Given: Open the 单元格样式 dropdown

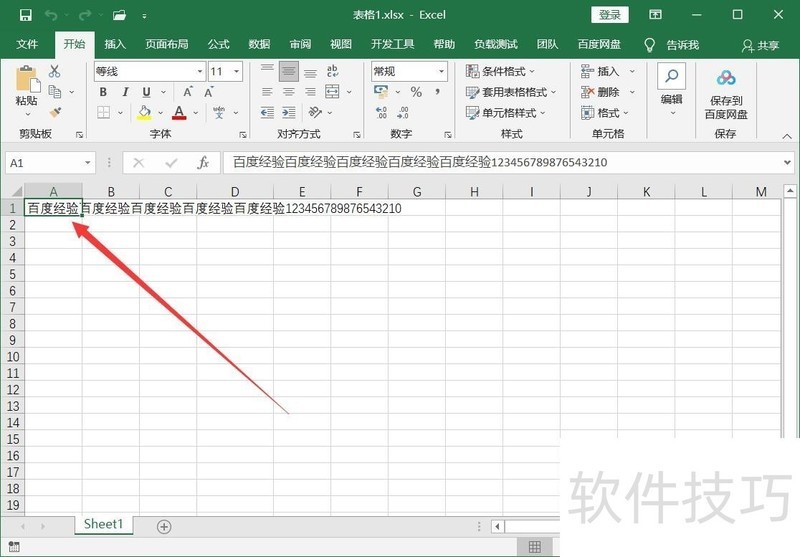Looking at the screenshot, I should pos(506,113).
